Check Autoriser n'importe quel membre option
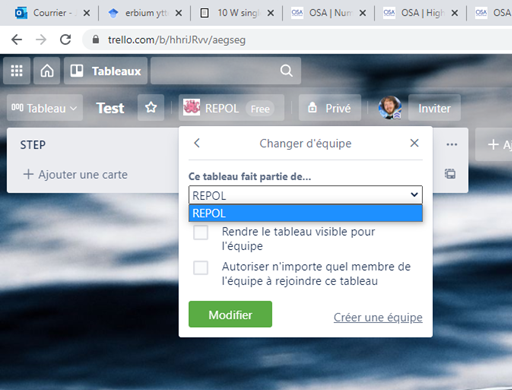512x390 pixels. click(x=201, y=267)
